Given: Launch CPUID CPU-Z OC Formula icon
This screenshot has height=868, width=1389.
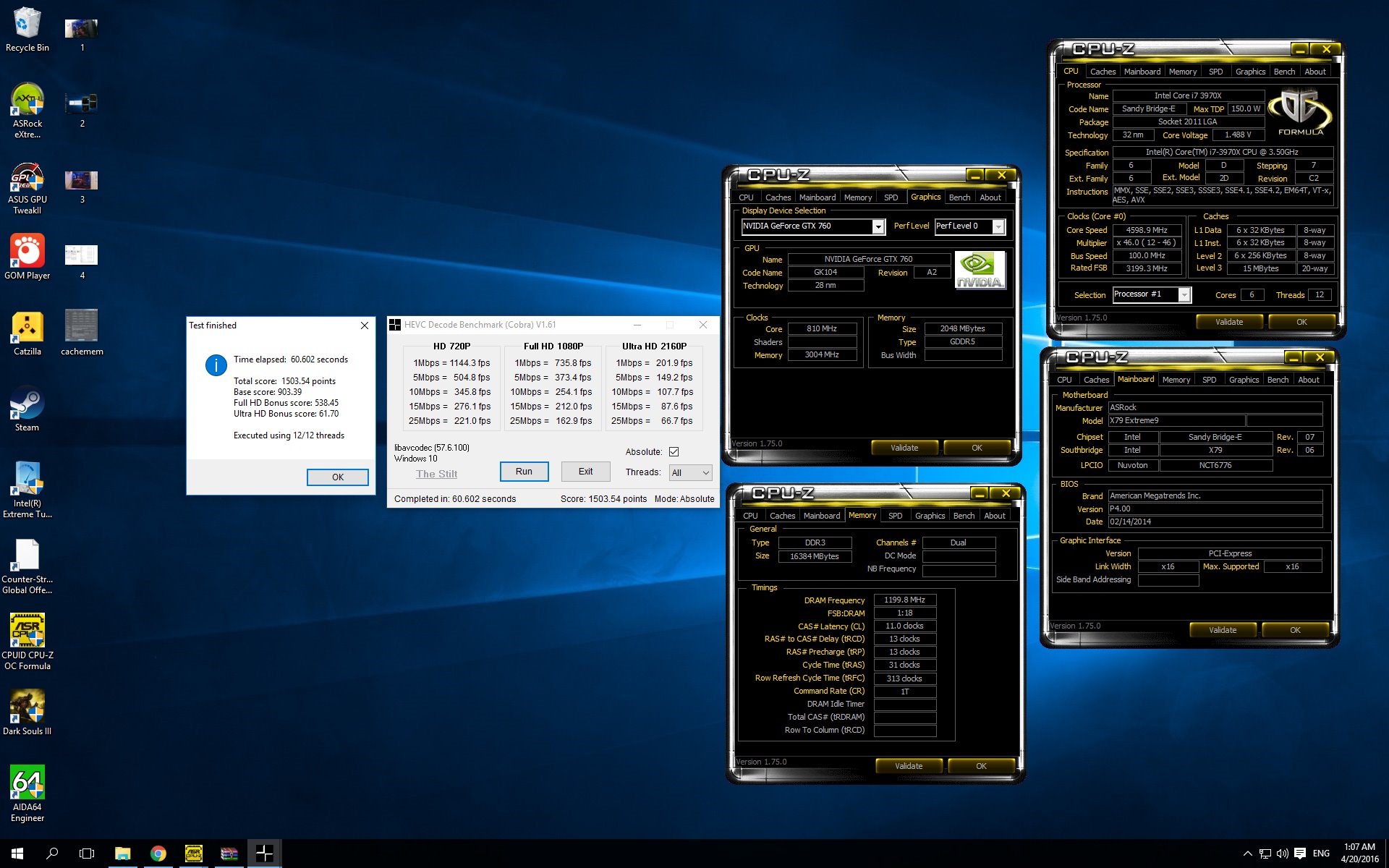Looking at the screenshot, I should click(x=27, y=642).
